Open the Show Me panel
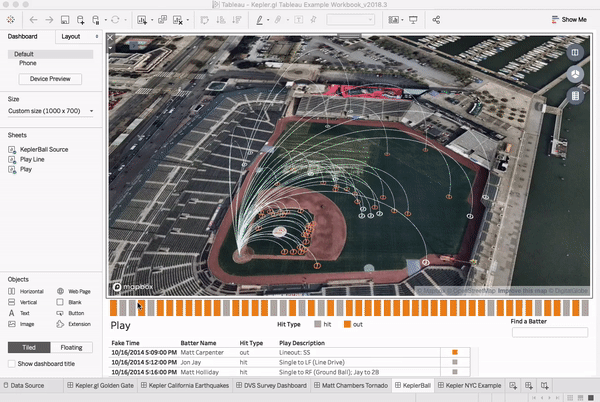This screenshot has width=600, height=402. [x=569, y=20]
